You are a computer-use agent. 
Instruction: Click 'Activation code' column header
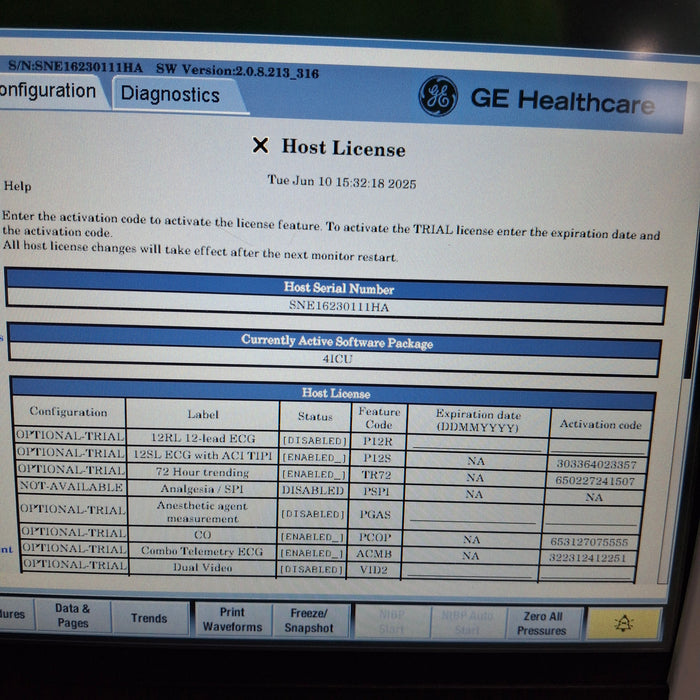pos(601,424)
